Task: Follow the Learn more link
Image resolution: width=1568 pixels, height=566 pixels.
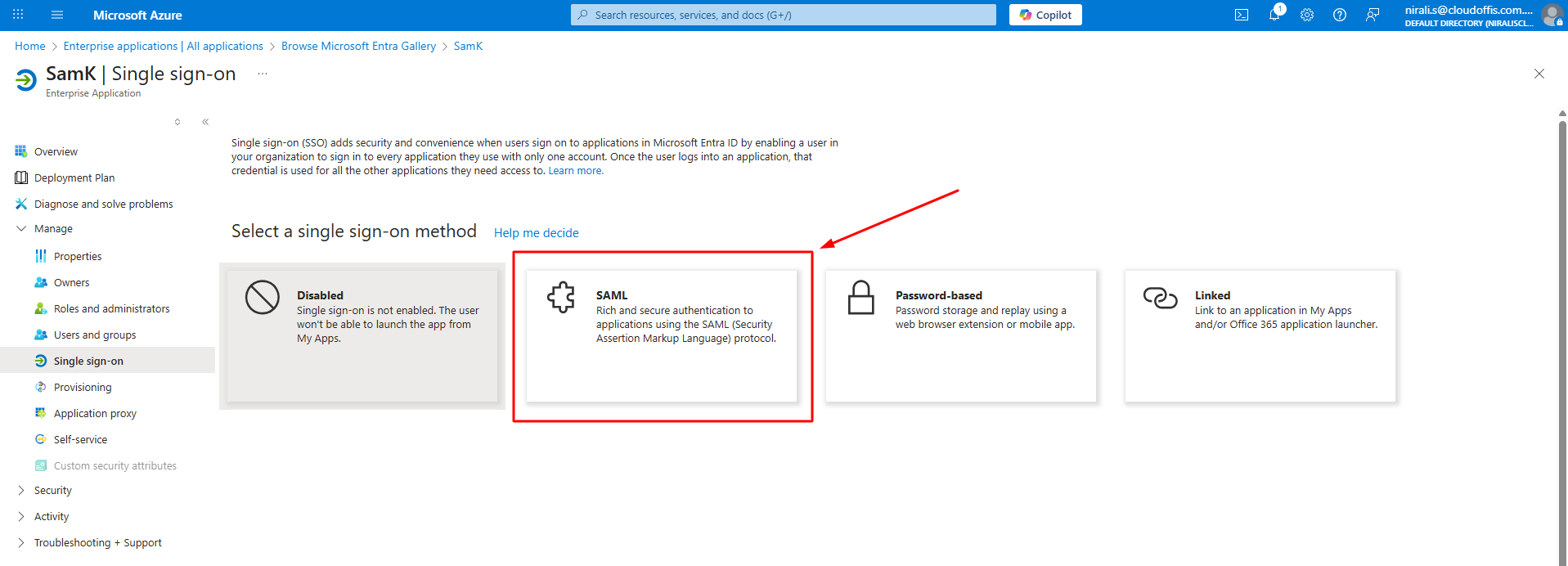Action: 576,171
